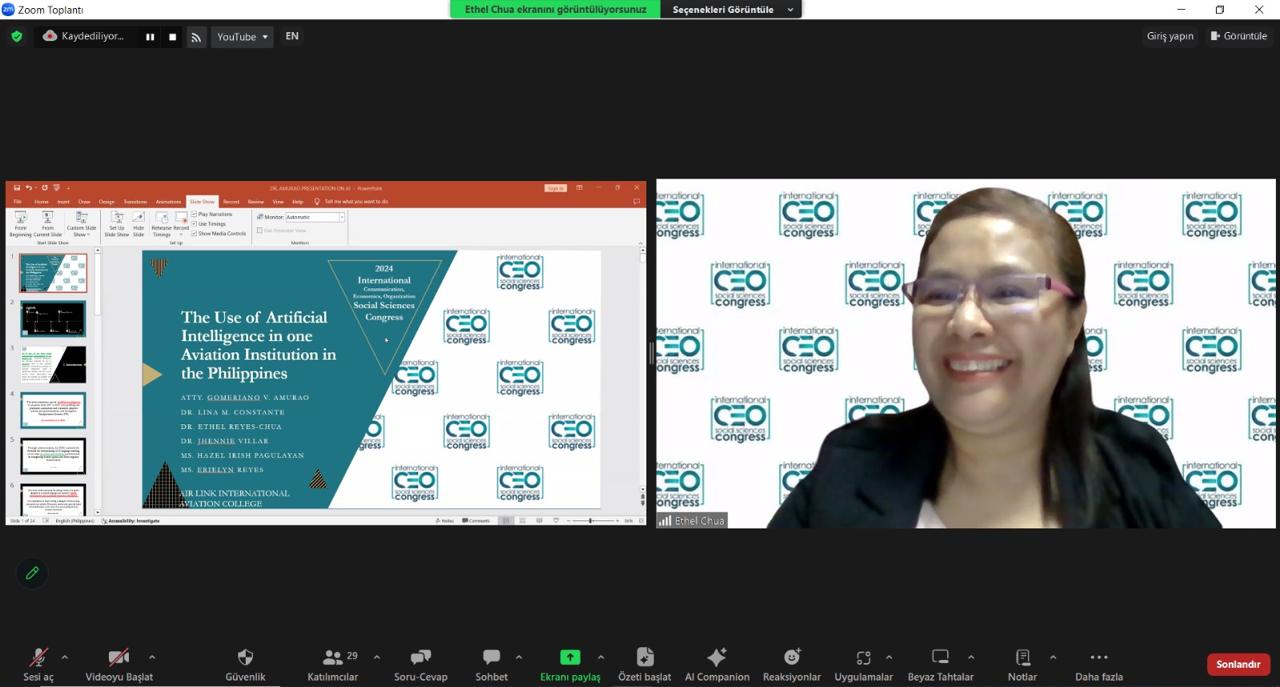1280x687 pixels.
Task: Click the green annotation pencil icon
Action: coord(32,573)
